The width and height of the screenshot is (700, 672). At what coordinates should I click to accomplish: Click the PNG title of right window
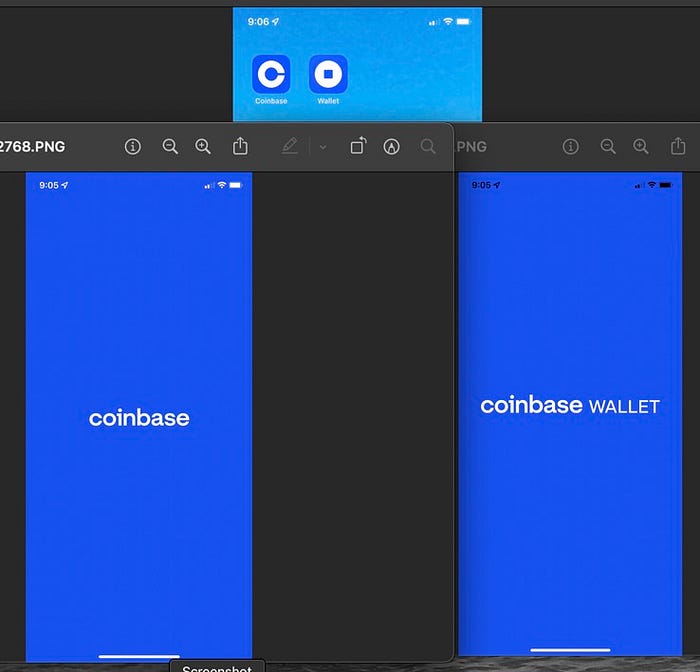471,146
